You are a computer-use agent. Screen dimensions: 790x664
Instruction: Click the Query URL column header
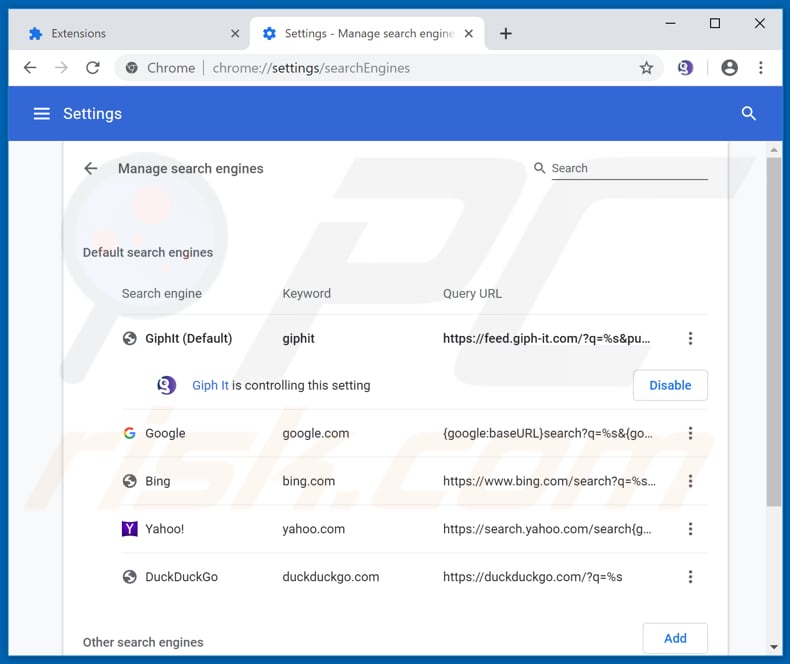[472, 294]
